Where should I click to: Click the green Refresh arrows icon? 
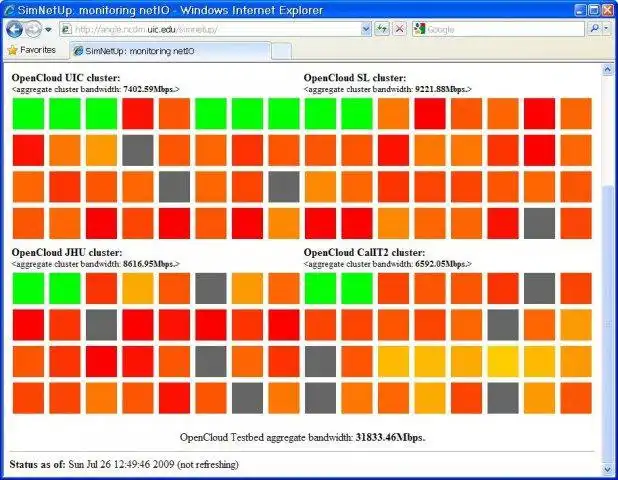pyautogui.click(x=382, y=29)
